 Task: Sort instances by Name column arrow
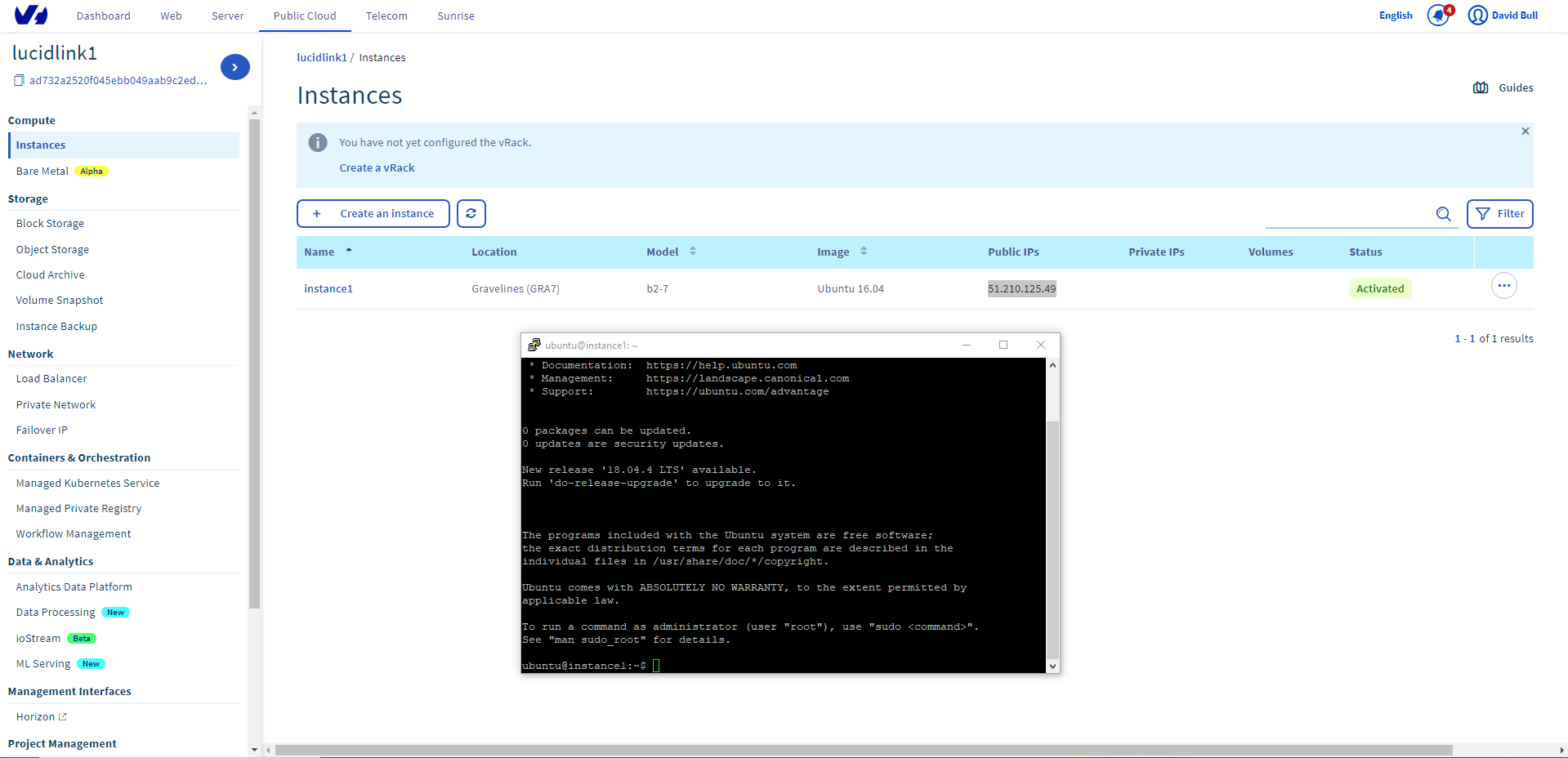349,250
